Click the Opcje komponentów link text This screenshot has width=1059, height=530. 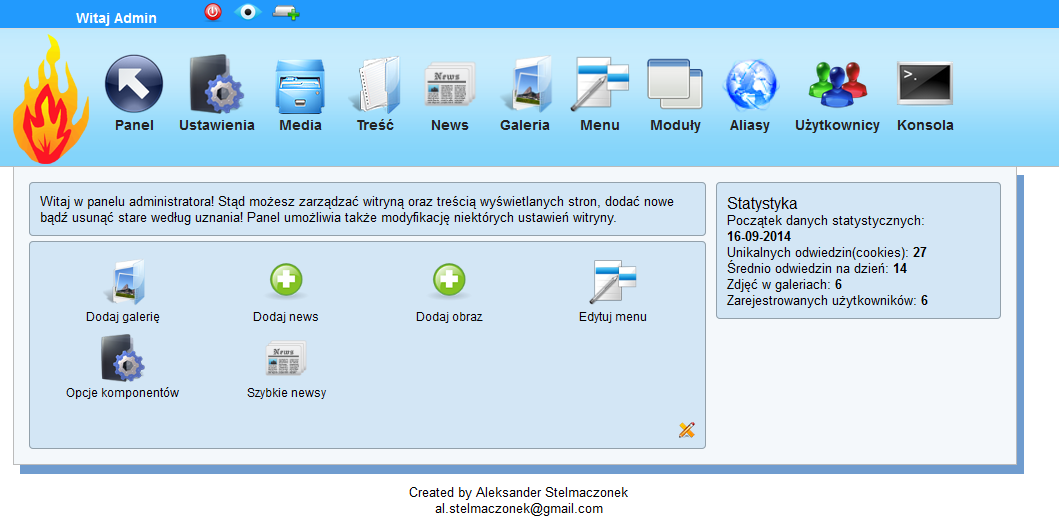123,393
